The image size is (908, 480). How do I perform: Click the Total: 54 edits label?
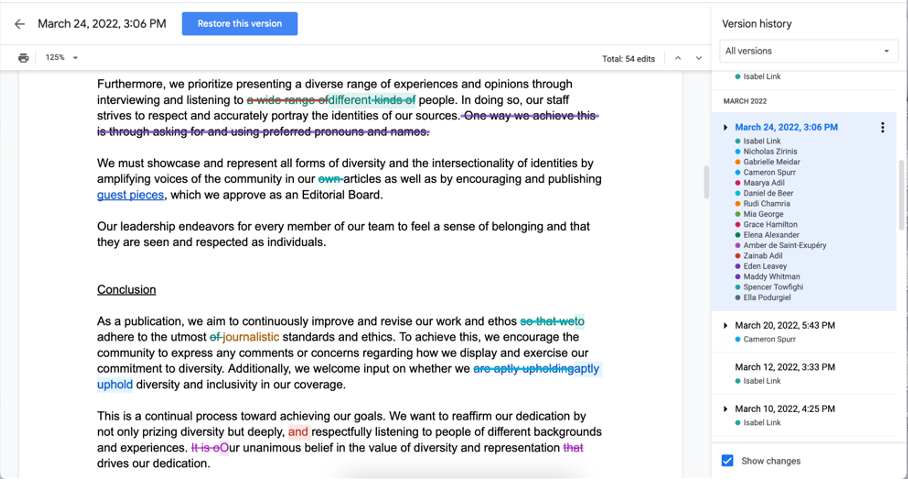click(x=628, y=59)
